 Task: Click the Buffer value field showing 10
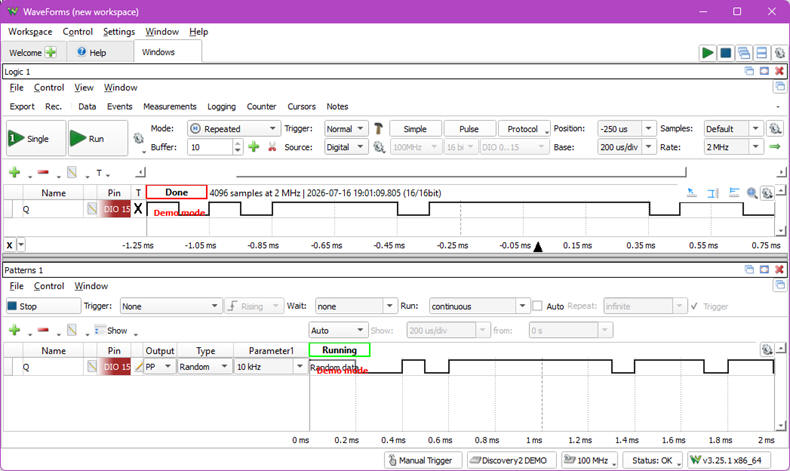[210, 147]
